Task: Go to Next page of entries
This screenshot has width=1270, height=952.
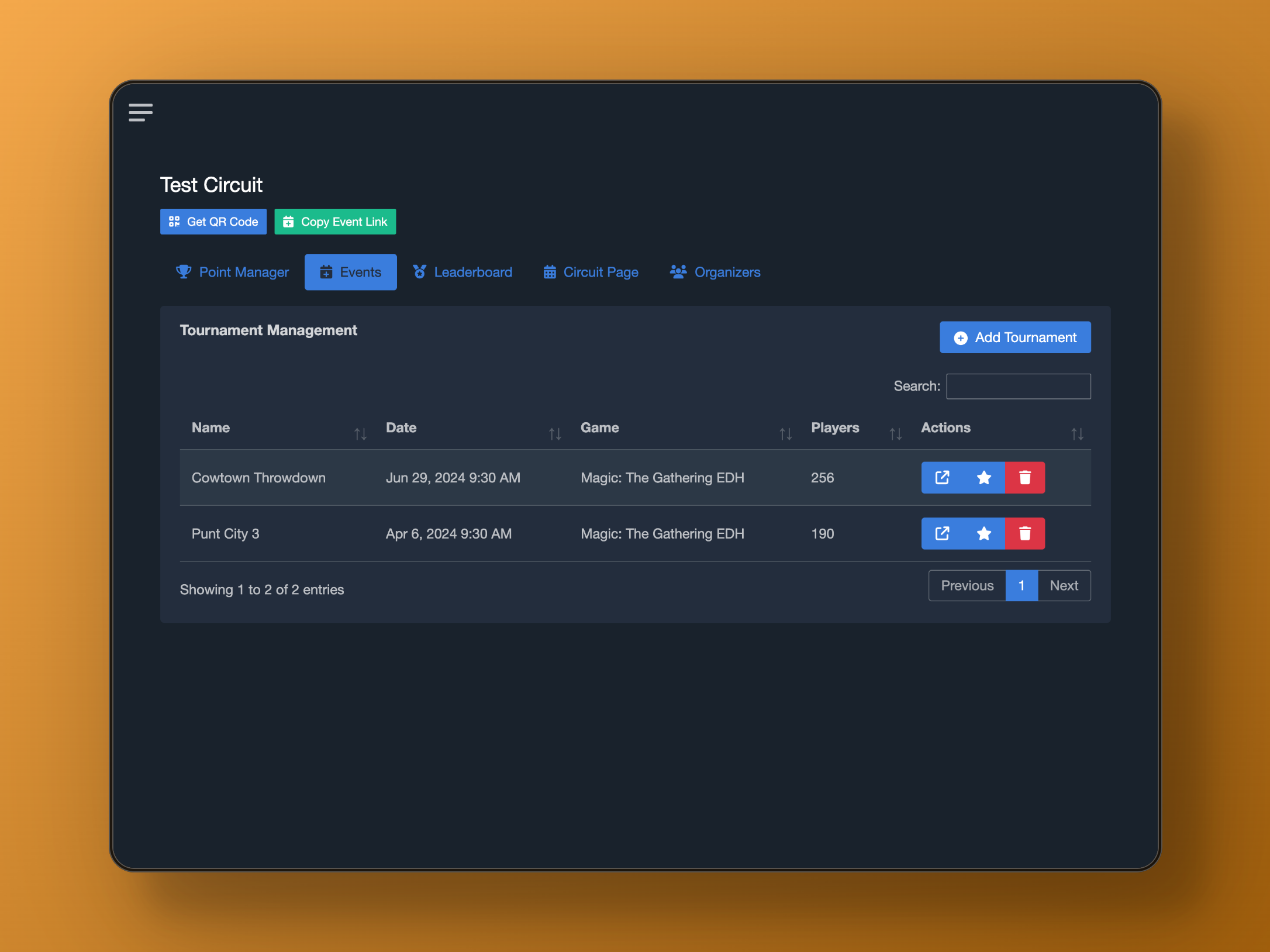Action: pos(1064,585)
